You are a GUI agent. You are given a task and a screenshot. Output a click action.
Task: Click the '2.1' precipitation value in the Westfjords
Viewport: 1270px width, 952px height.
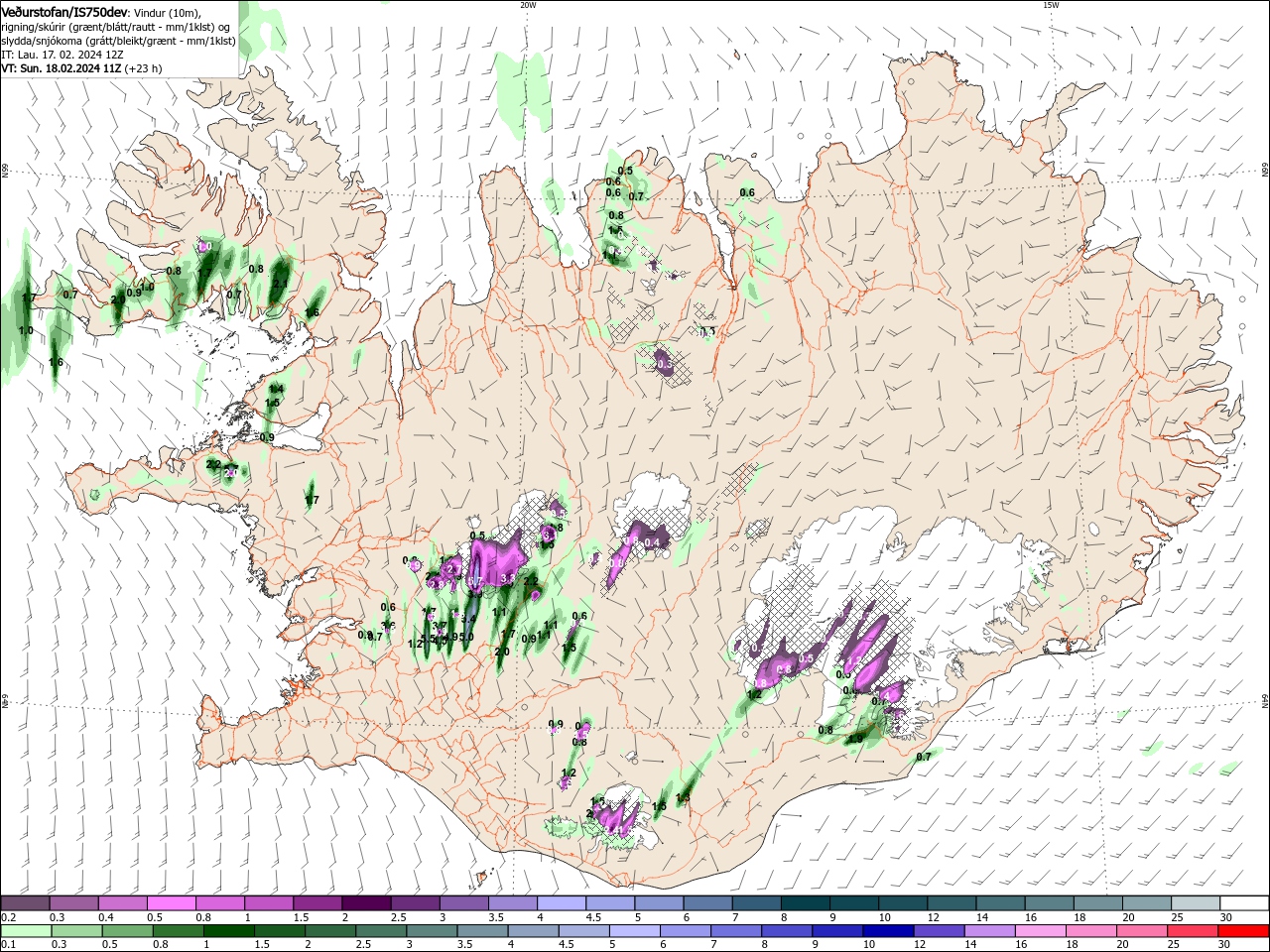280,284
